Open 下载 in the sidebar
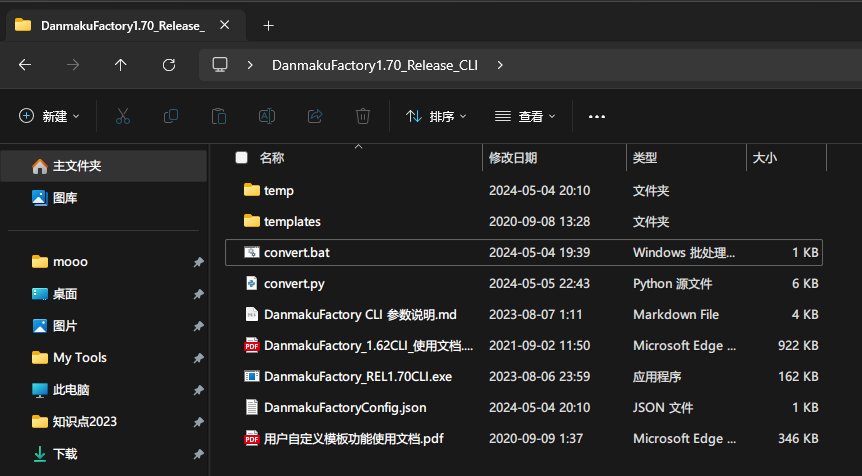862x476 pixels. pyautogui.click(x=104, y=454)
